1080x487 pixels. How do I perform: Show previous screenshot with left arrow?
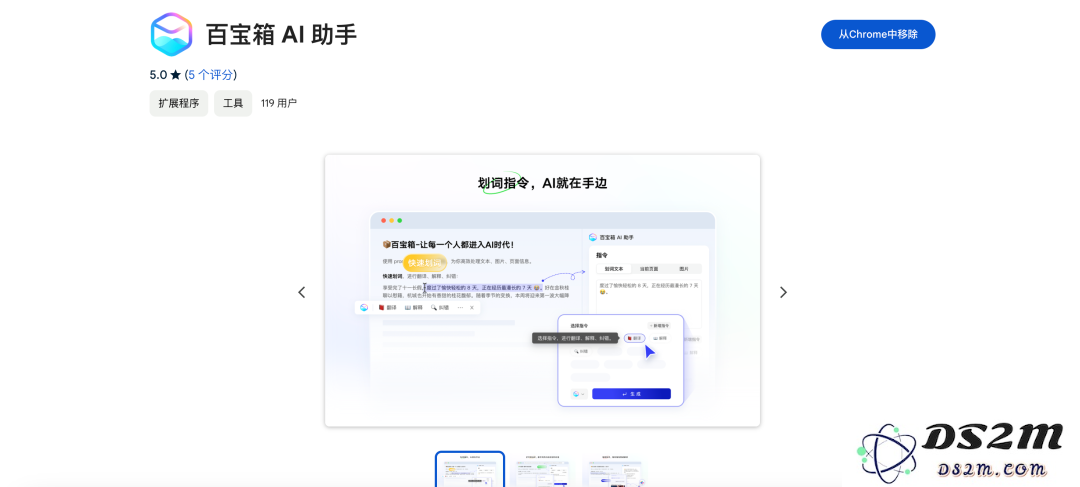[302, 292]
